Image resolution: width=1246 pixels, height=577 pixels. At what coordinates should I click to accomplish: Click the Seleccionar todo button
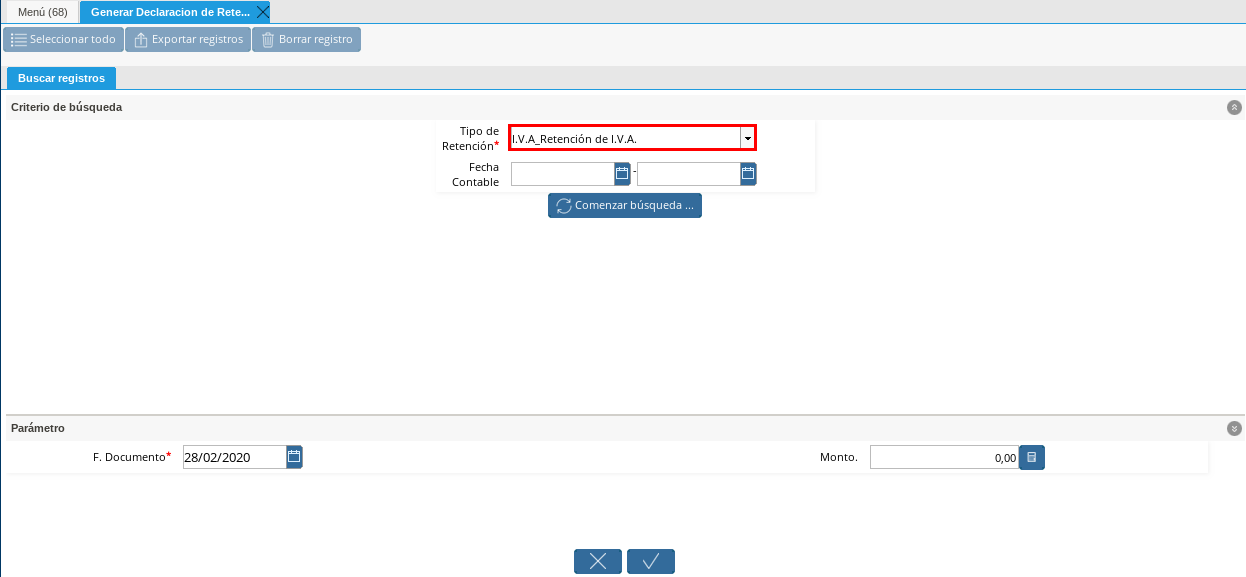point(63,40)
